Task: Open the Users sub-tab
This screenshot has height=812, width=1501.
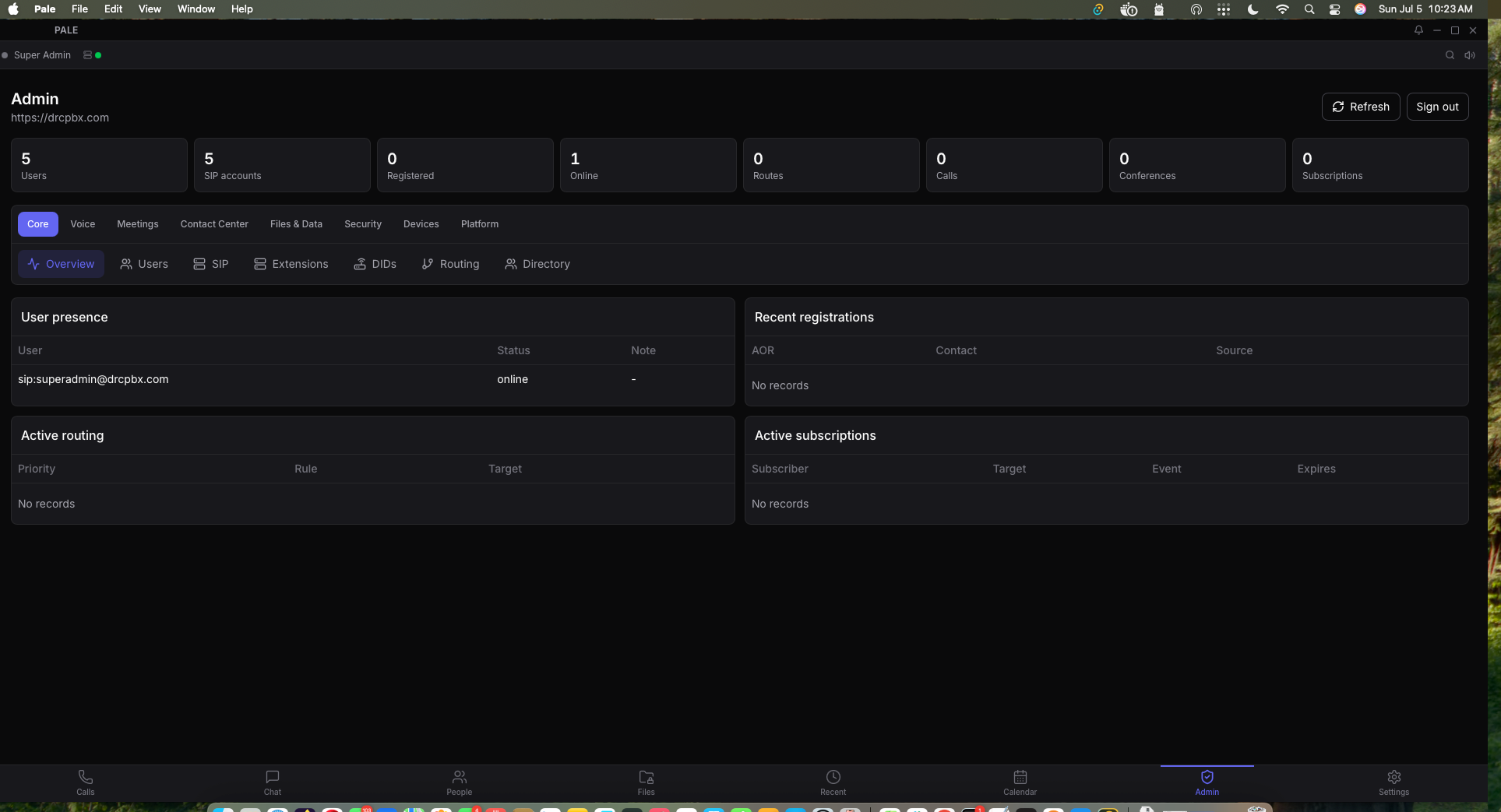Action: pos(144,264)
